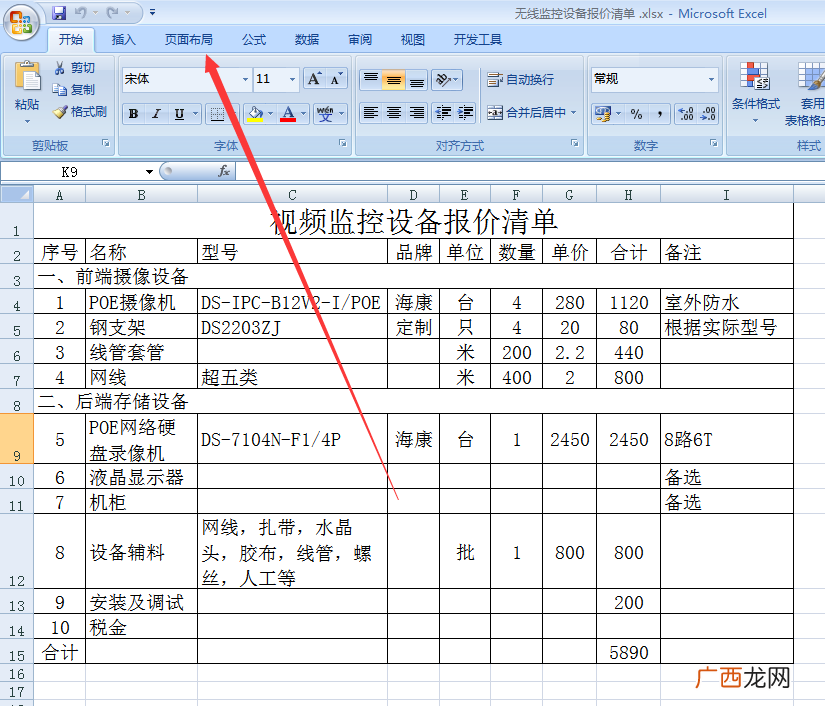Open fill color dropdown arrow
This screenshot has height=706, width=825.
(x=271, y=114)
